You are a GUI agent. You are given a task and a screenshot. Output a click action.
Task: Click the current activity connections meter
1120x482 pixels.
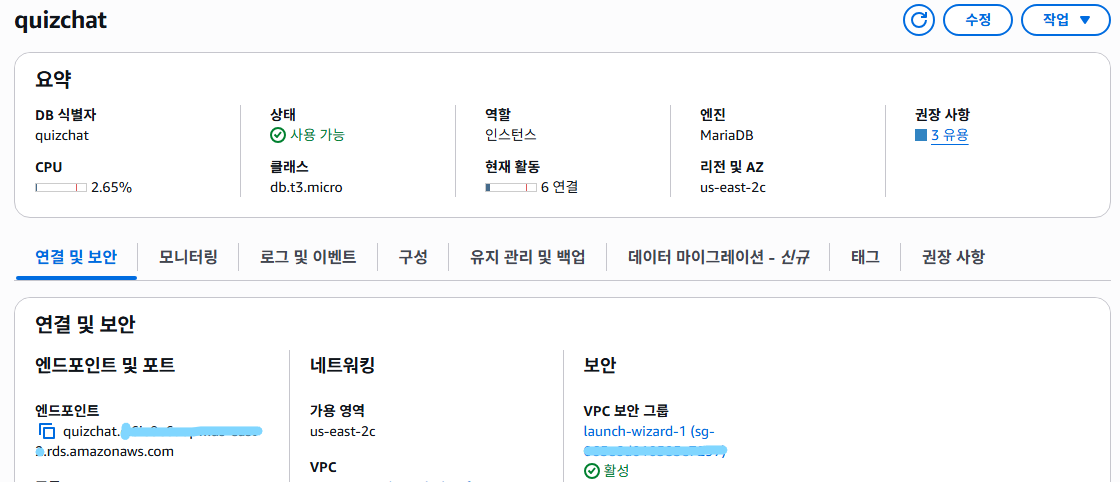(511, 188)
